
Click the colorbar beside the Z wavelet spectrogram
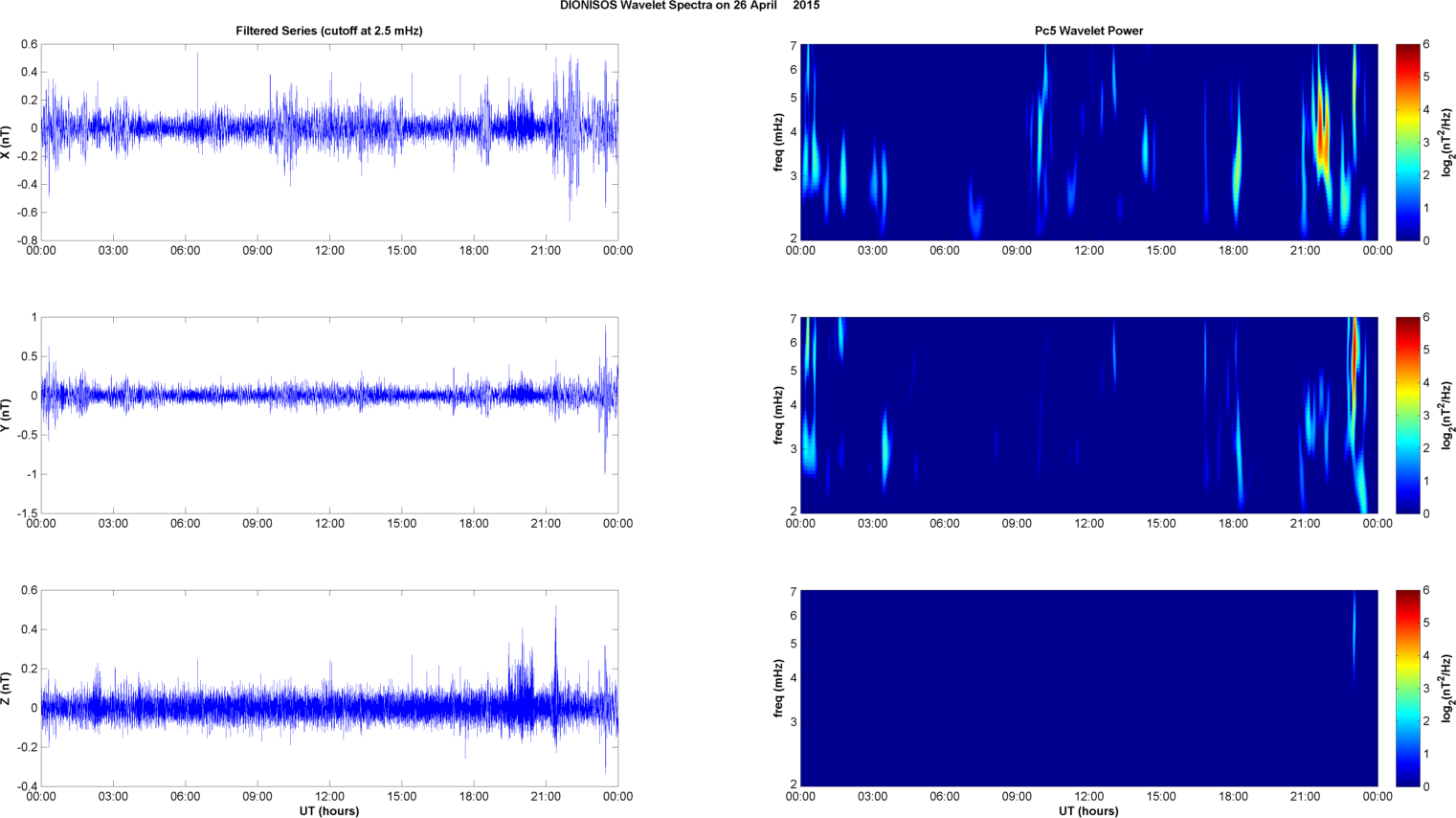tap(1407, 688)
